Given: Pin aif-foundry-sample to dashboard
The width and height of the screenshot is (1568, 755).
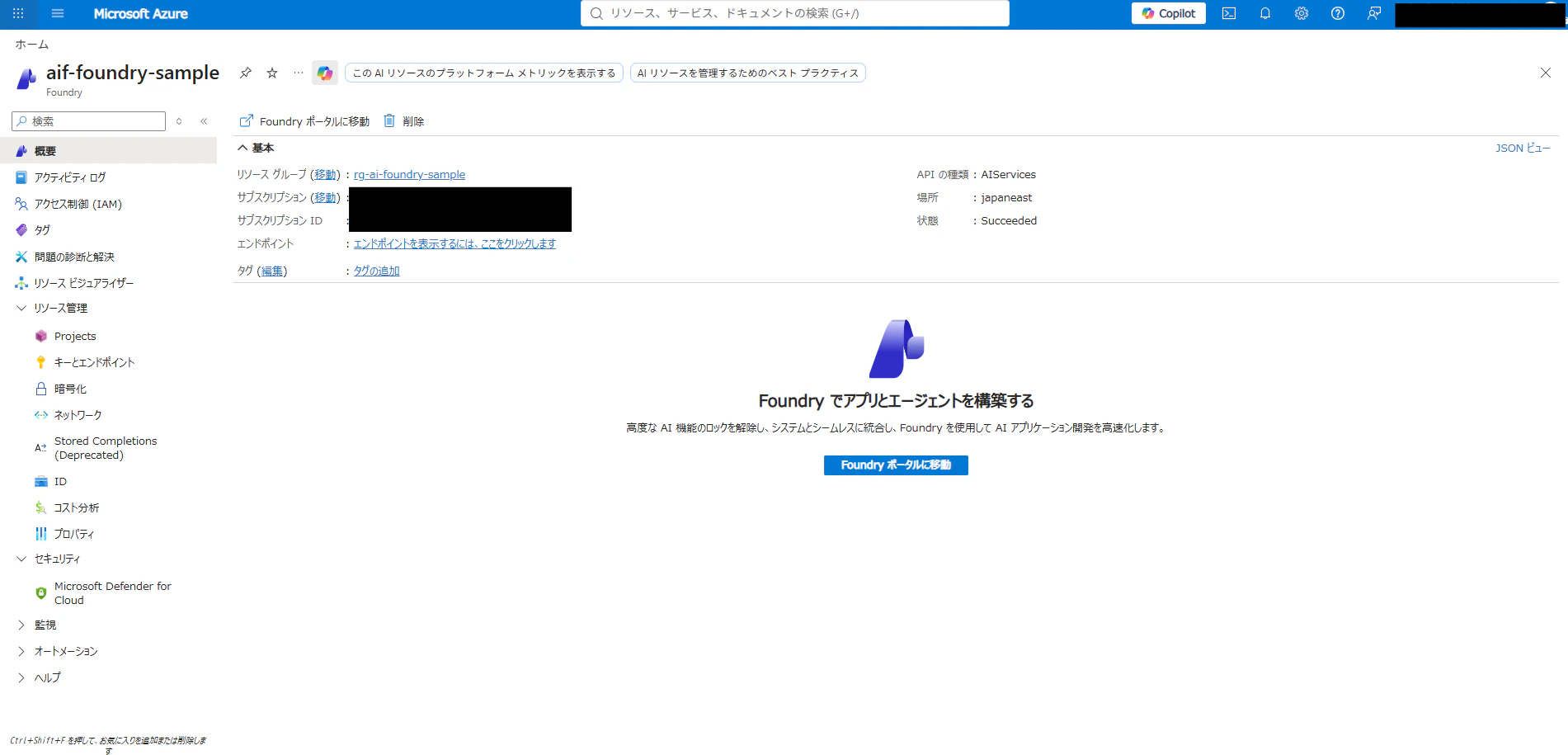Looking at the screenshot, I should pos(246,73).
